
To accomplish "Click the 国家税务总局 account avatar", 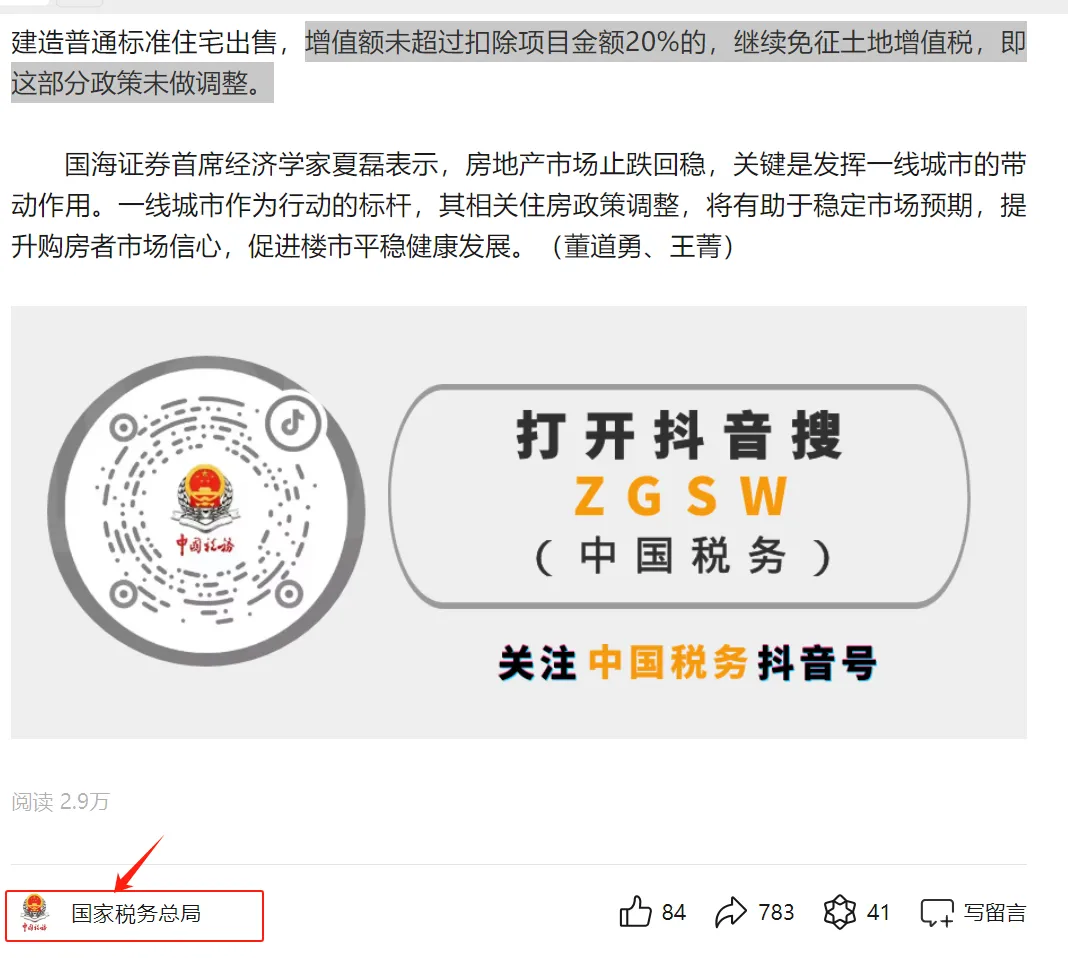I will (34, 913).
